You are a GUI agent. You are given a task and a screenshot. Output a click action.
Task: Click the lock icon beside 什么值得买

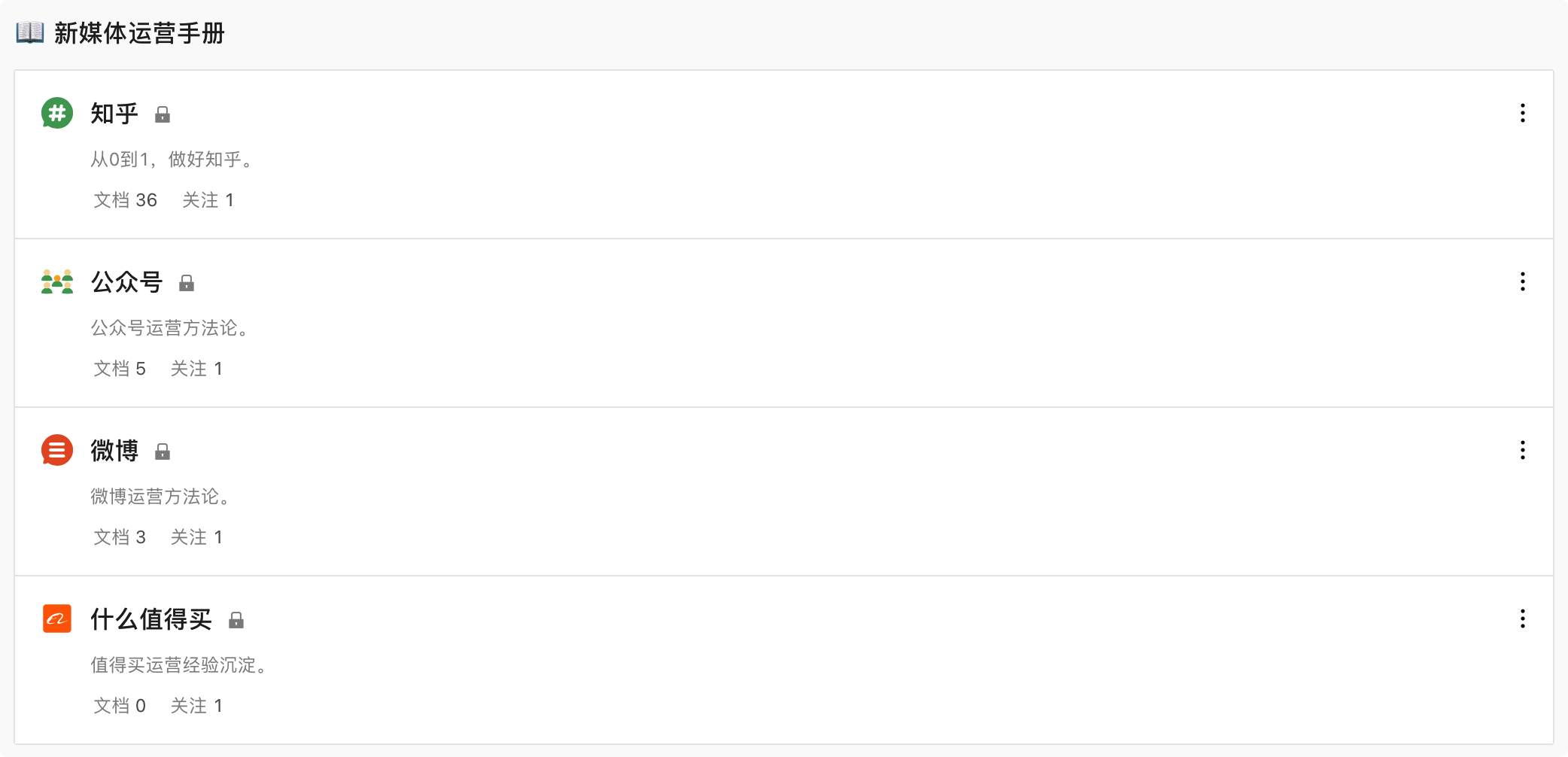(x=236, y=620)
